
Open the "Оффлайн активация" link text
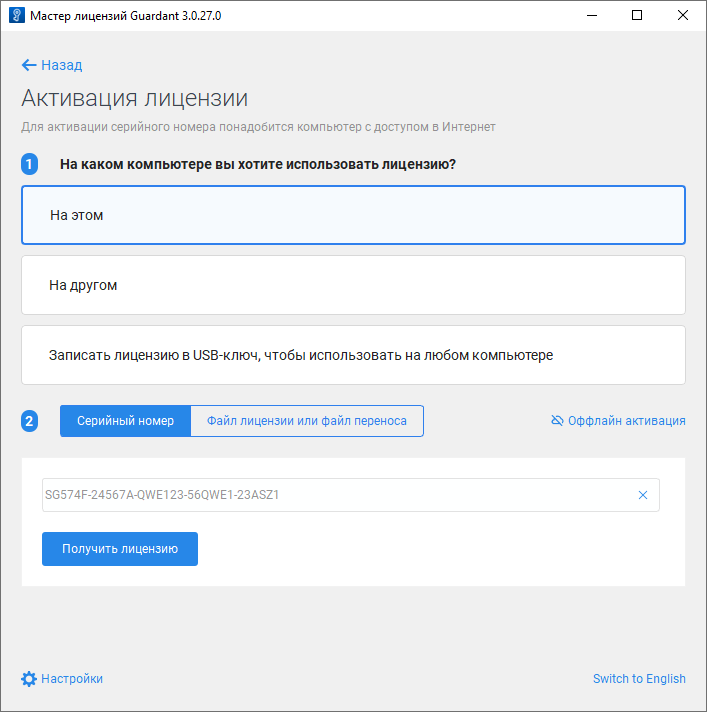[x=627, y=421]
